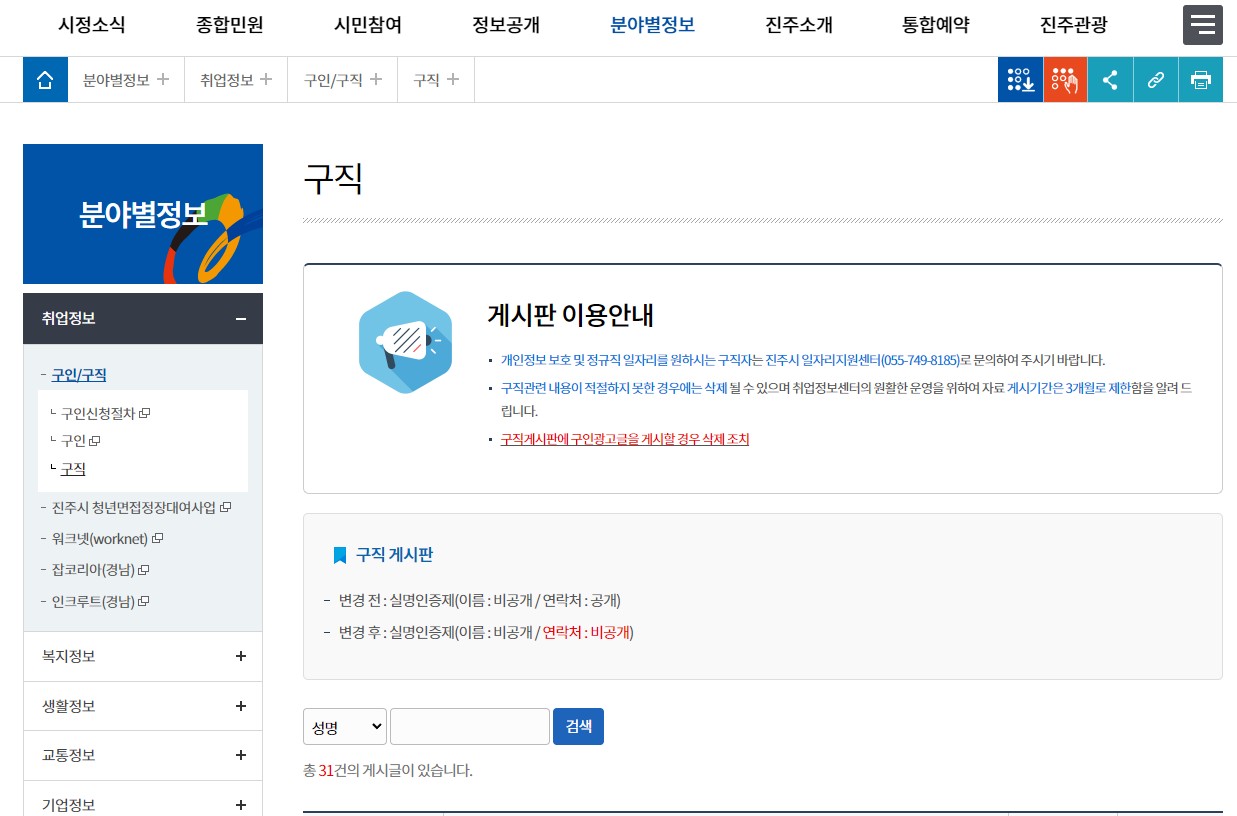Print the page using the printer icon
This screenshot has width=1237, height=816.
1200,80
